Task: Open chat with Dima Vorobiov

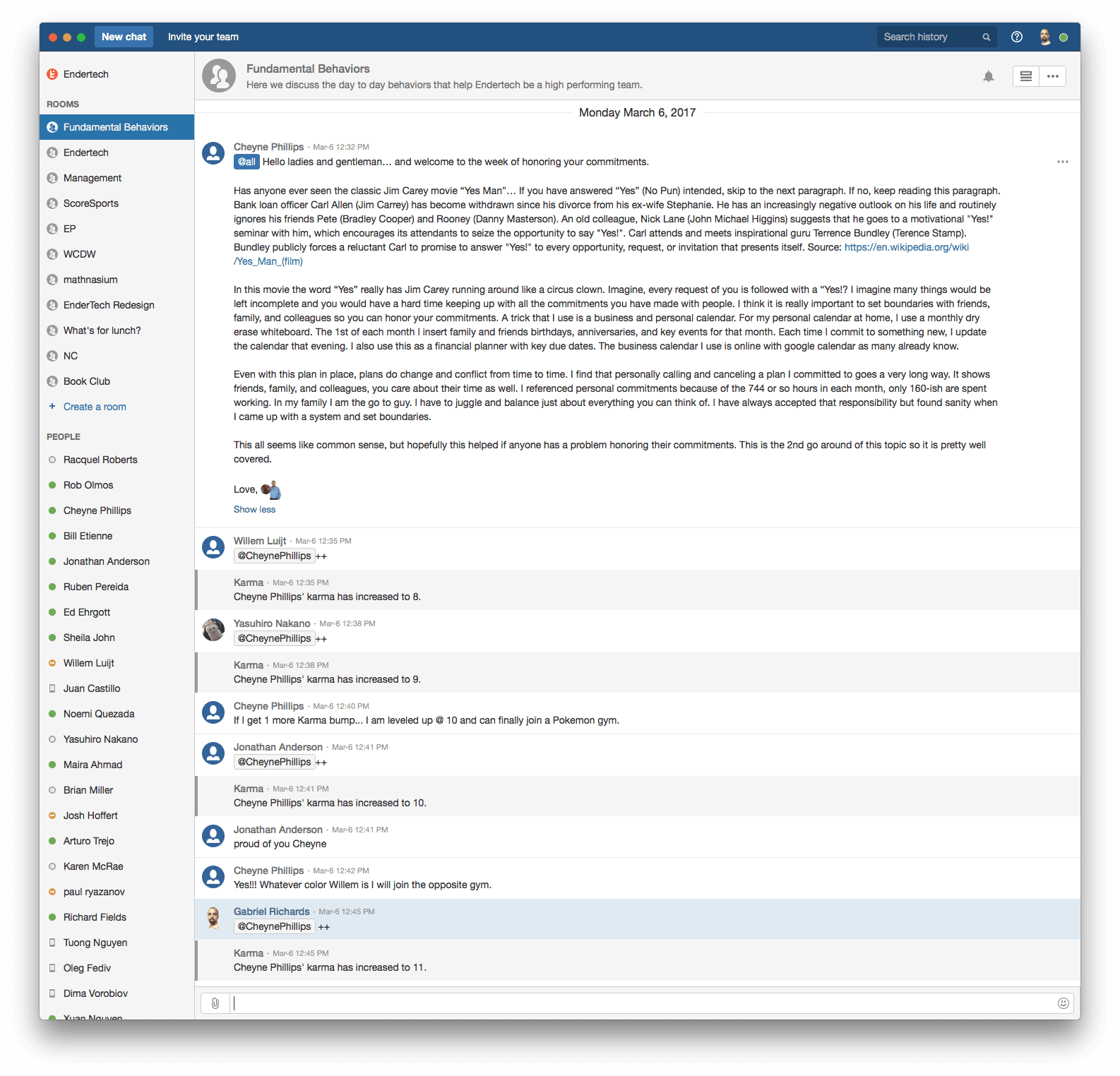Action: coord(117,993)
